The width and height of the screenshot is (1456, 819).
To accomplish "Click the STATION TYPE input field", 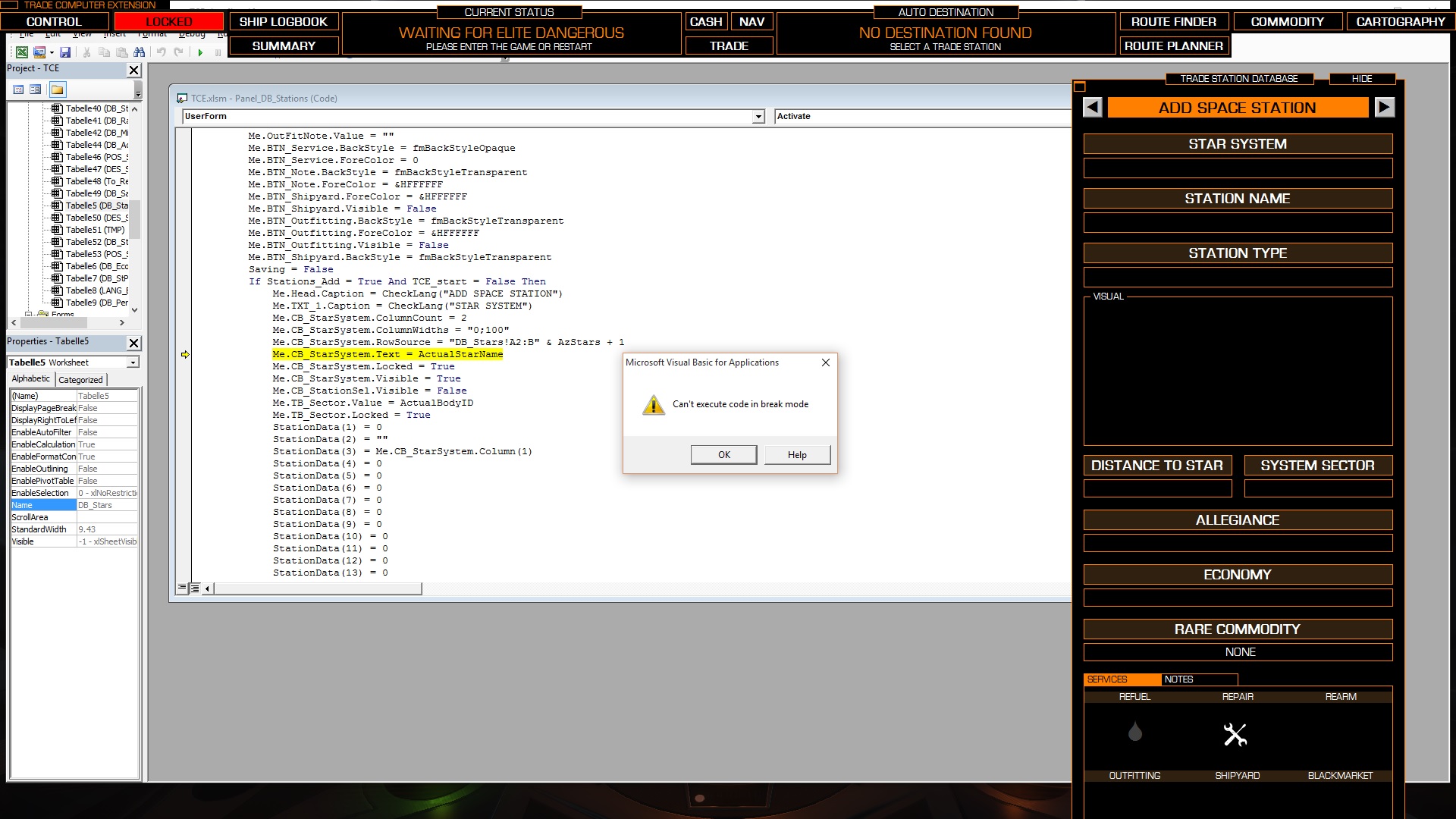I will click(1238, 277).
